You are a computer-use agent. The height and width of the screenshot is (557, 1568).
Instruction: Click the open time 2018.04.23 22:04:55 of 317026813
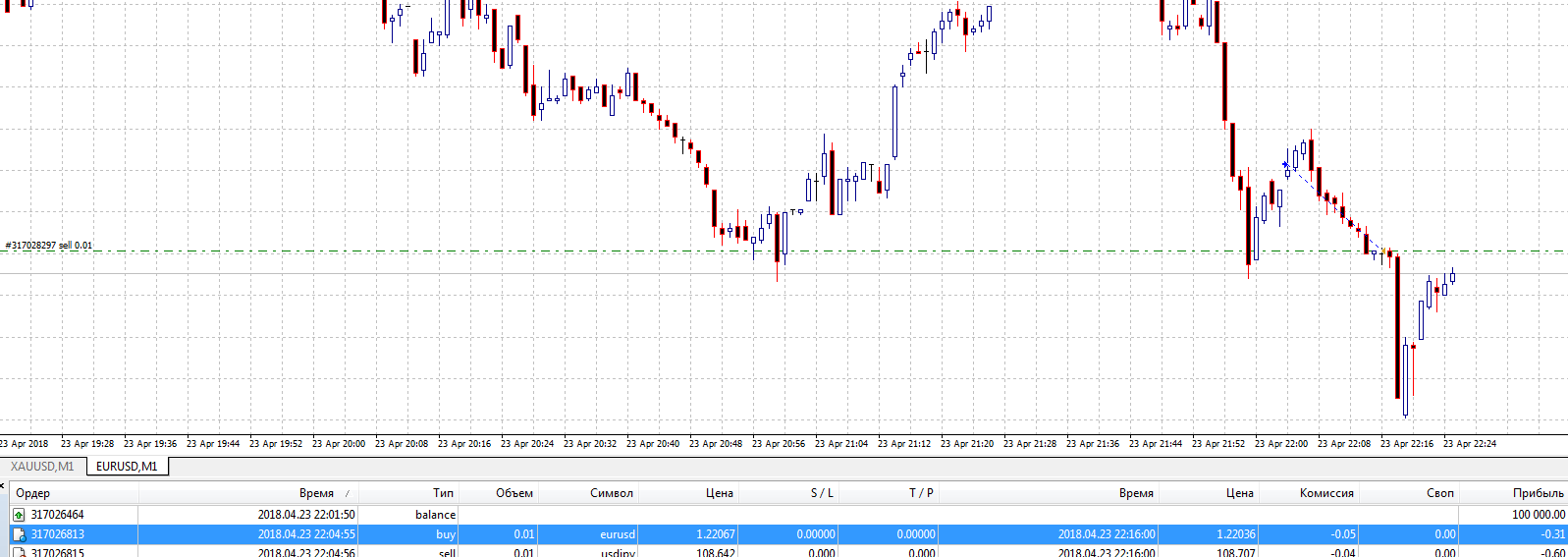pyautogui.click(x=306, y=534)
